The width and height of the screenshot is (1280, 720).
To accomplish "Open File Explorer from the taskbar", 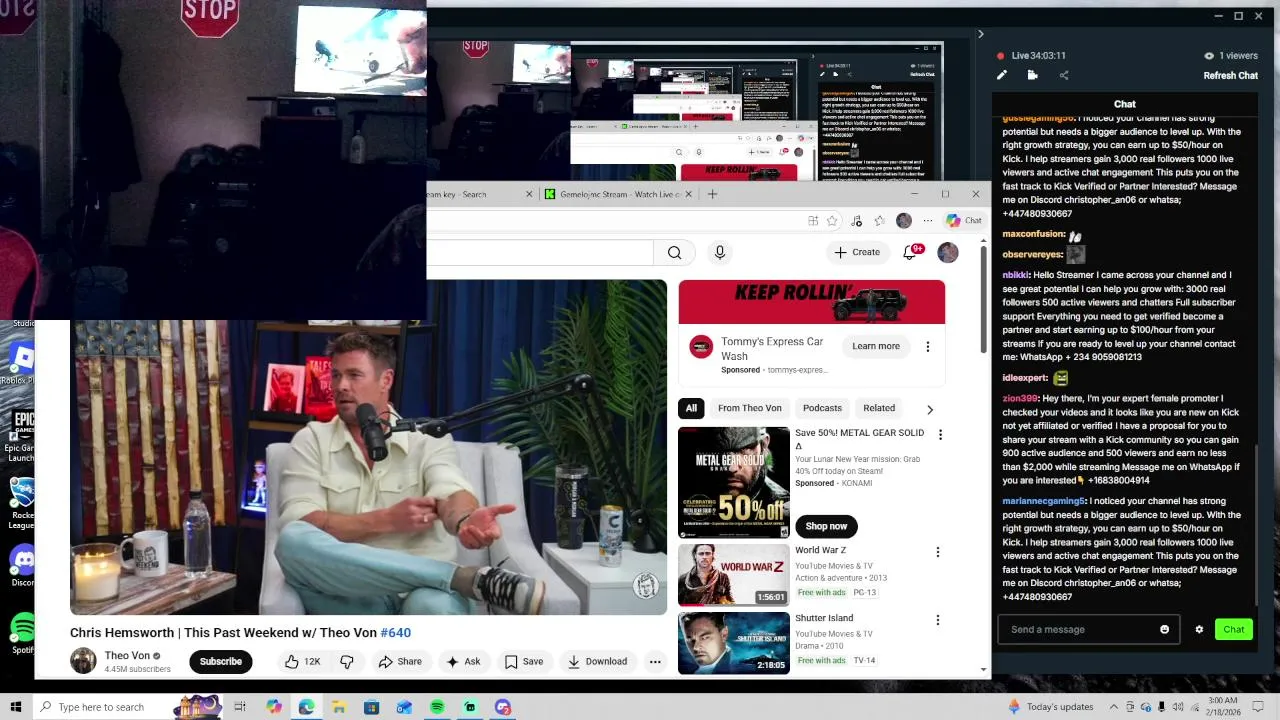I will [x=339, y=707].
